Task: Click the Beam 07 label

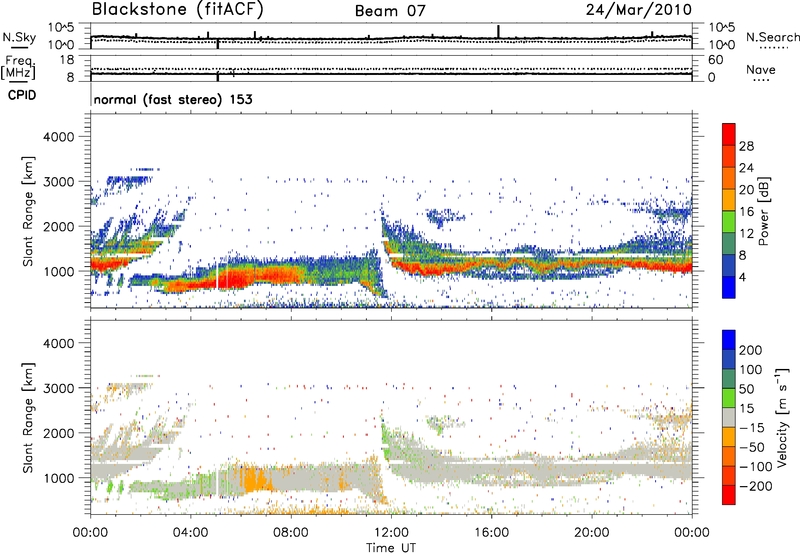Action: (x=390, y=11)
